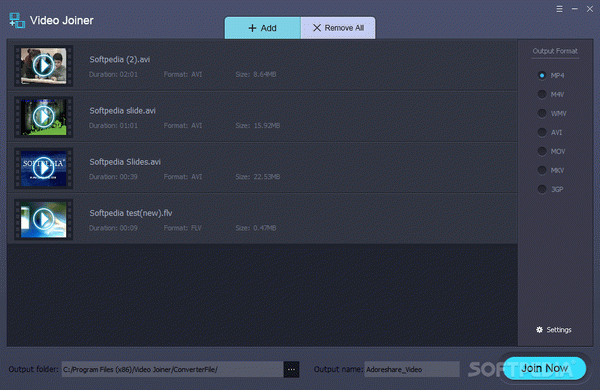Image resolution: width=600 pixels, height=390 pixels.
Task: Click the Output name field
Action: [412, 369]
